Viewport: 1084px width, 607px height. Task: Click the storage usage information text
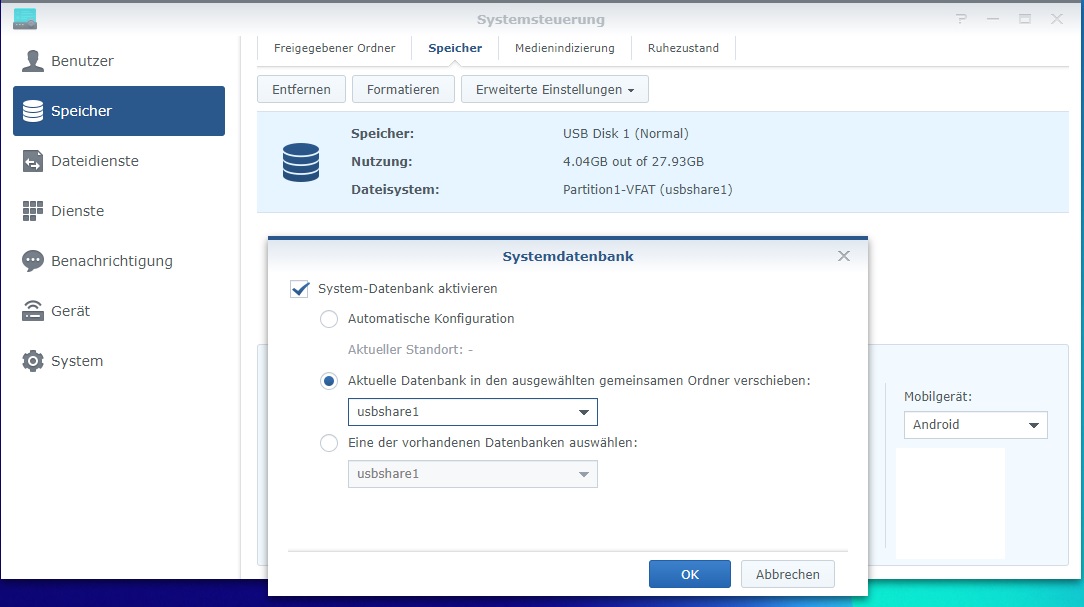pos(634,161)
